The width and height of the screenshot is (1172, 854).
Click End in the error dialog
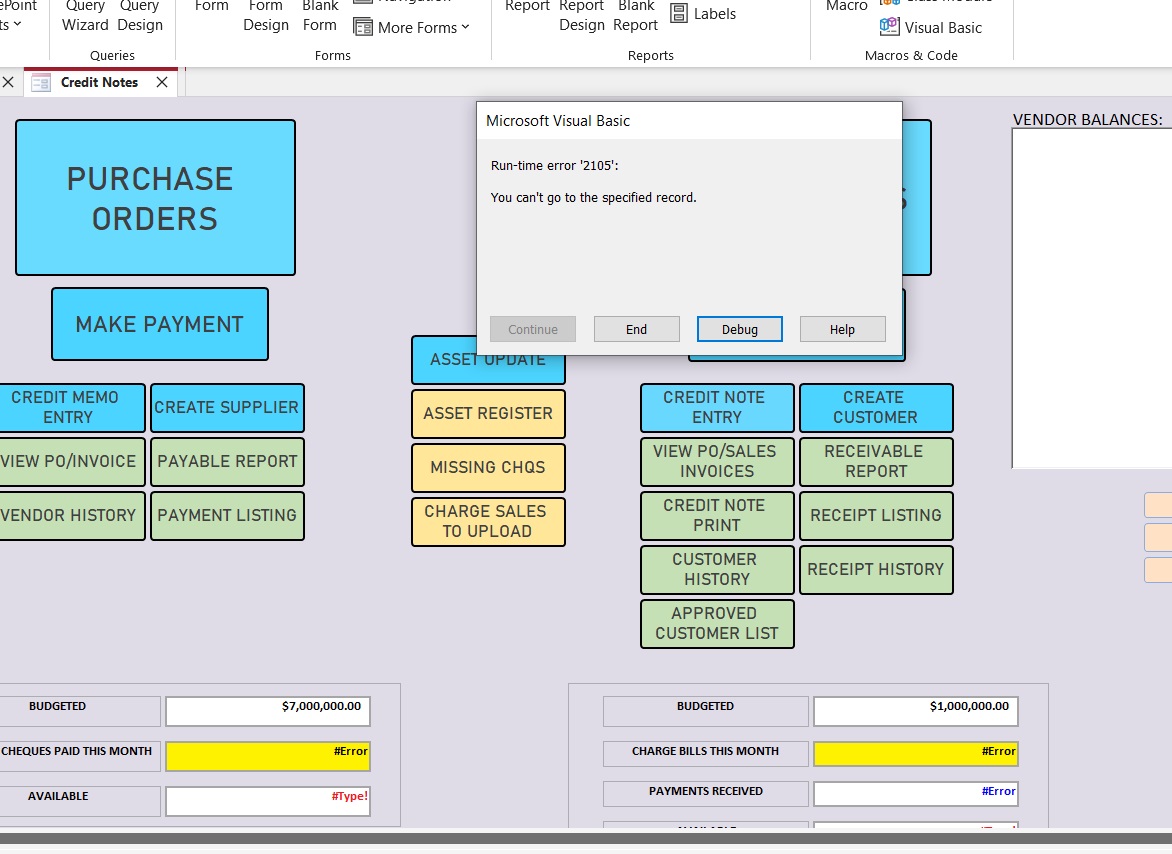(637, 329)
